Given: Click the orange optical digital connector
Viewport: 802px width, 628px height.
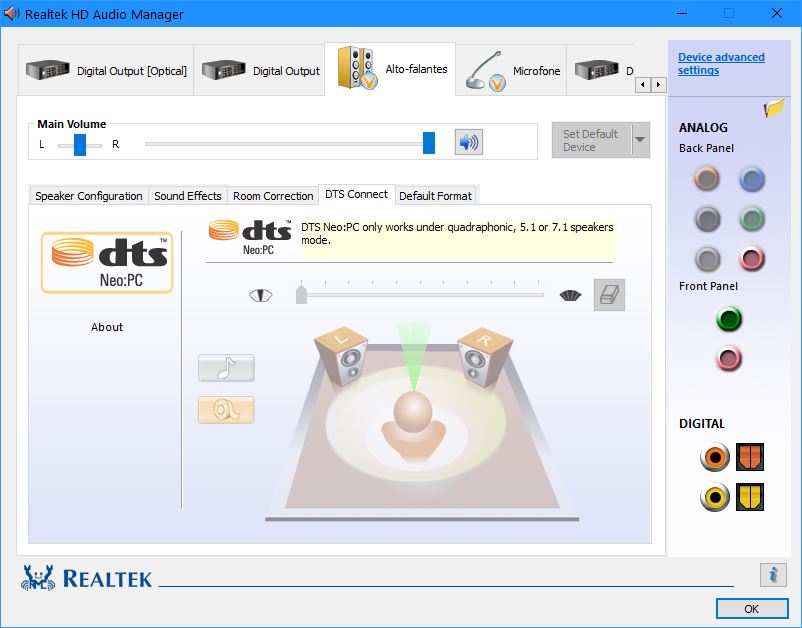Looking at the screenshot, I should coord(750,457).
